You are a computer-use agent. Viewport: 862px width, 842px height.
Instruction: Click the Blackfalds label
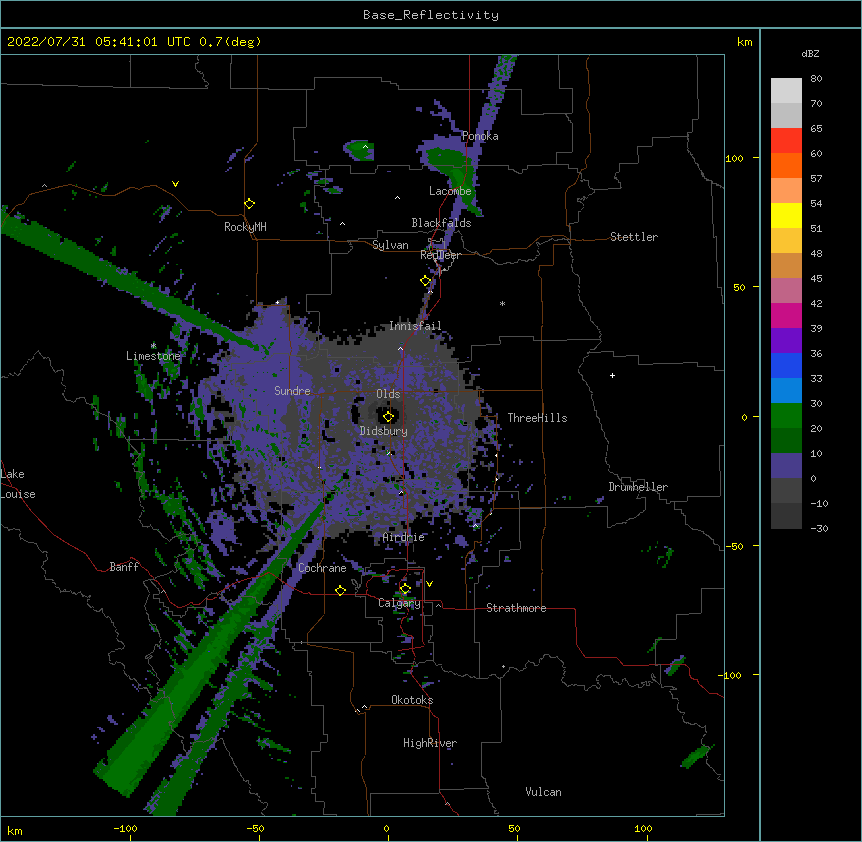441,223
